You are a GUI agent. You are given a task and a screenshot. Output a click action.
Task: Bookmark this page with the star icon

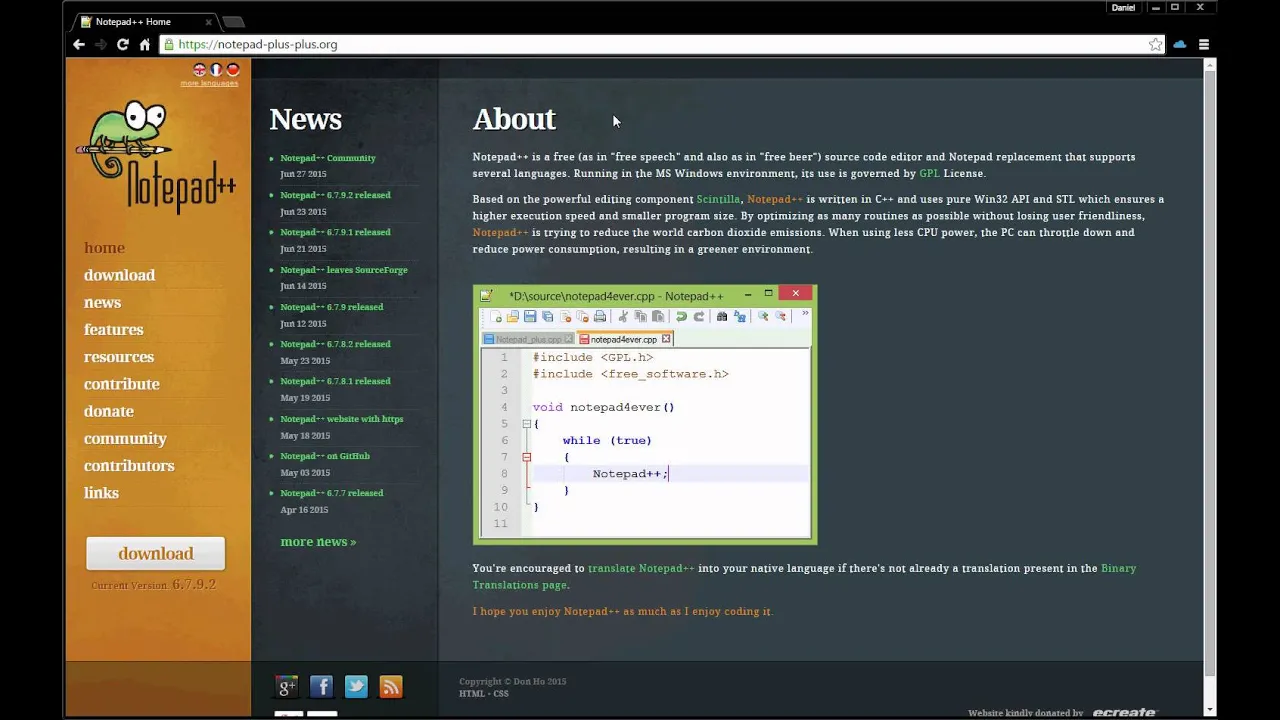(1155, 44)
